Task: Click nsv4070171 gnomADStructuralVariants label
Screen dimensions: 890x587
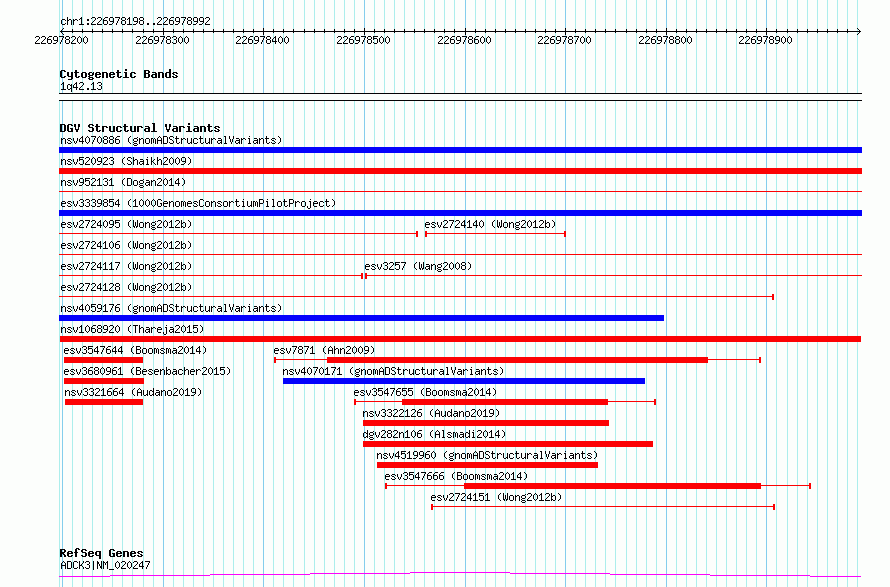Action: click(x=393, y=371)
